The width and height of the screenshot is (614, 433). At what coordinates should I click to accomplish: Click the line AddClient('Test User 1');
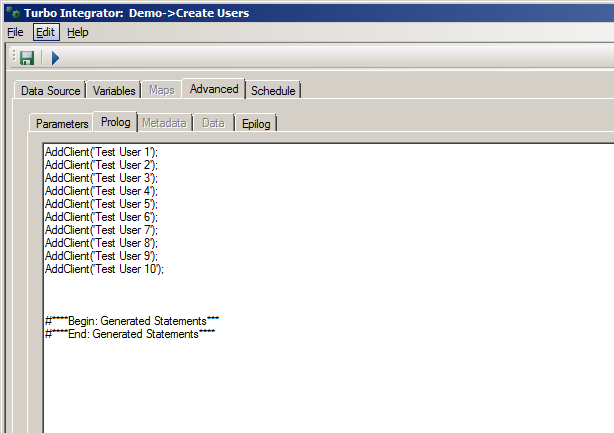(x=101, y=152)
